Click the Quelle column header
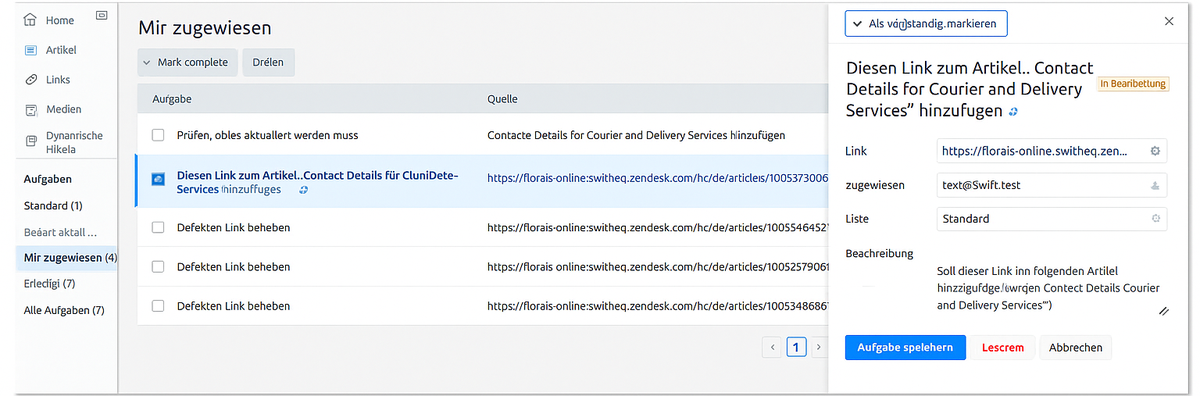Image resolution: width=1200 pixels, height=396 pixels. pyautogui.click(x=502, y=100)
